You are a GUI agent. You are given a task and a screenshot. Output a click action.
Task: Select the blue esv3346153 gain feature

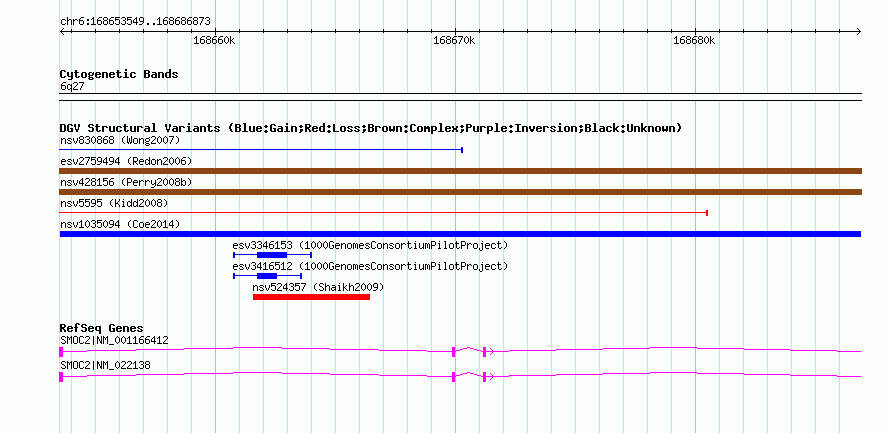coord(272,255)
